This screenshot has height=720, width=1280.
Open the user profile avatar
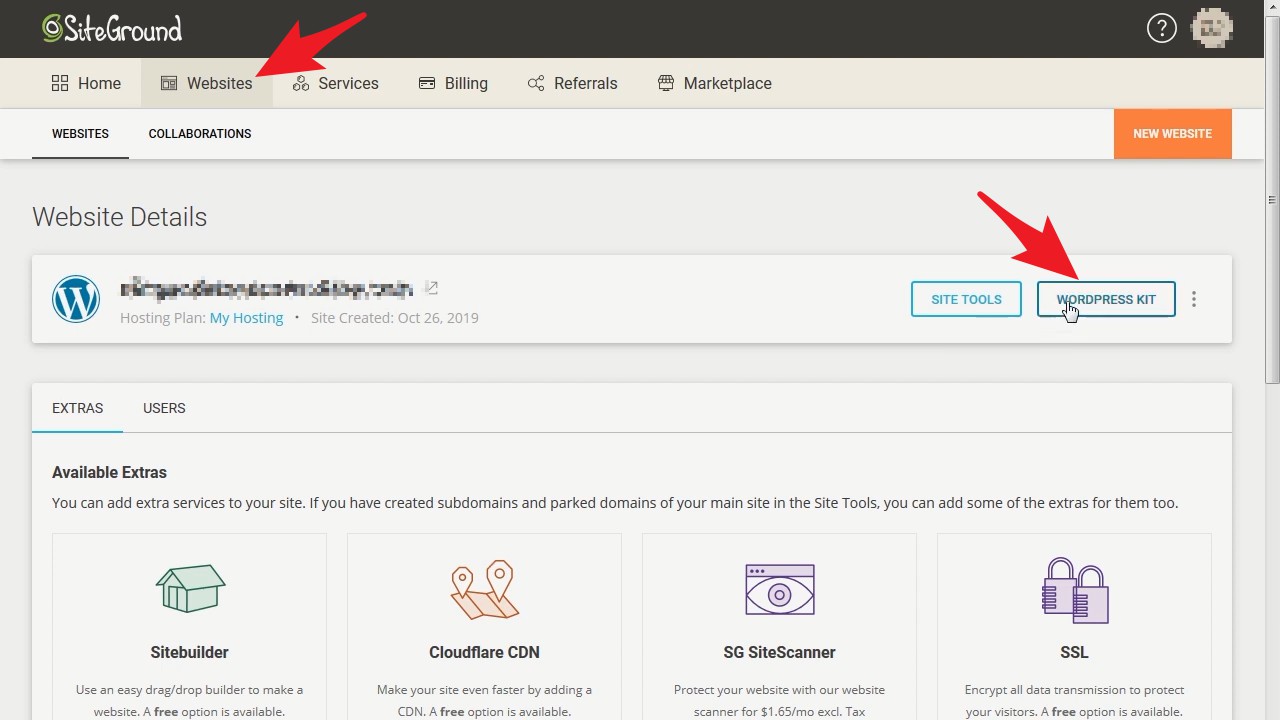1212,28
